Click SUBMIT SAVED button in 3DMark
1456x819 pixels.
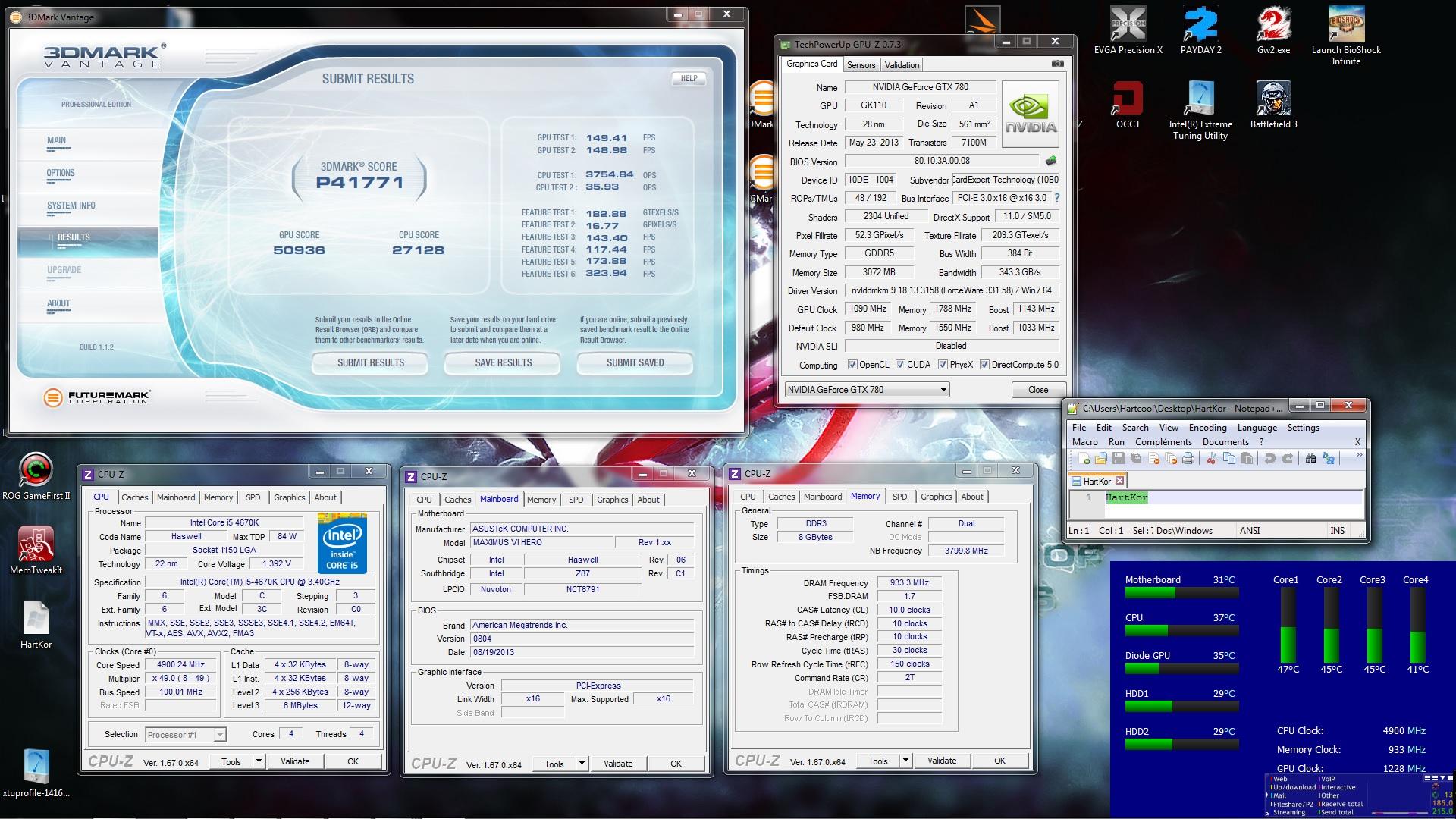tap(635, 362)
